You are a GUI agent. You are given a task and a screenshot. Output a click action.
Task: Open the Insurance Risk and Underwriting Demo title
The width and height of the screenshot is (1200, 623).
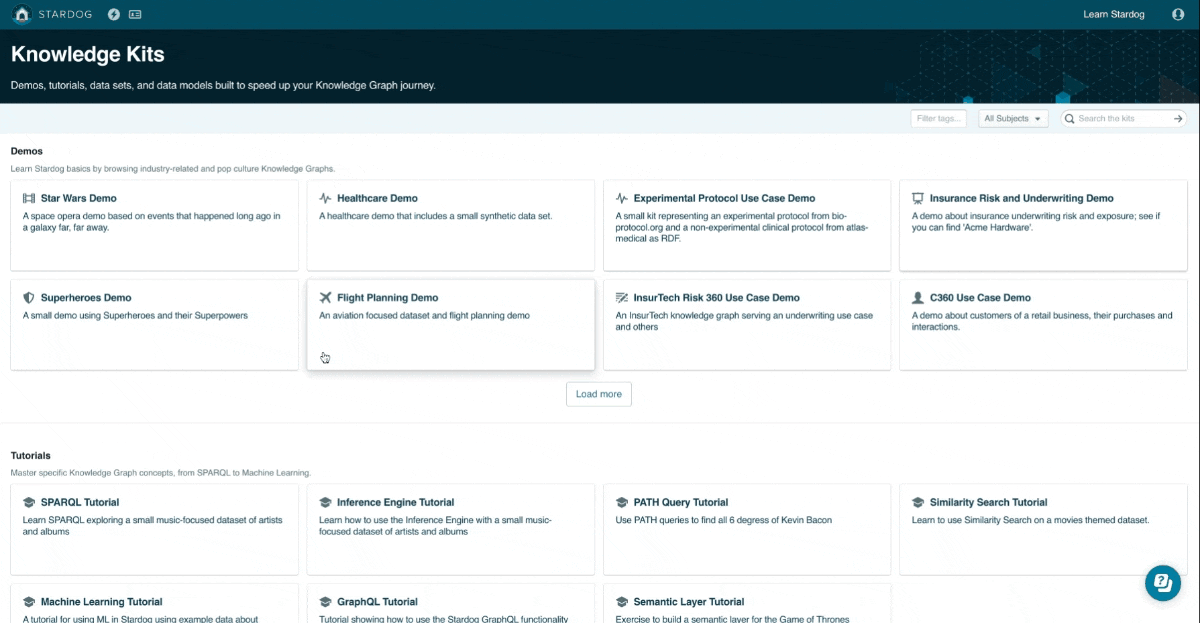1021,198
